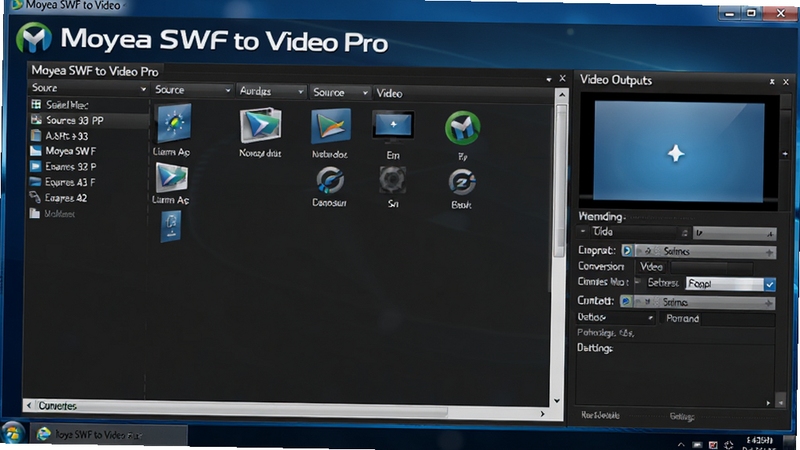
Task: Select the Moyea SWF sidebar row
Action: point(88,151)
